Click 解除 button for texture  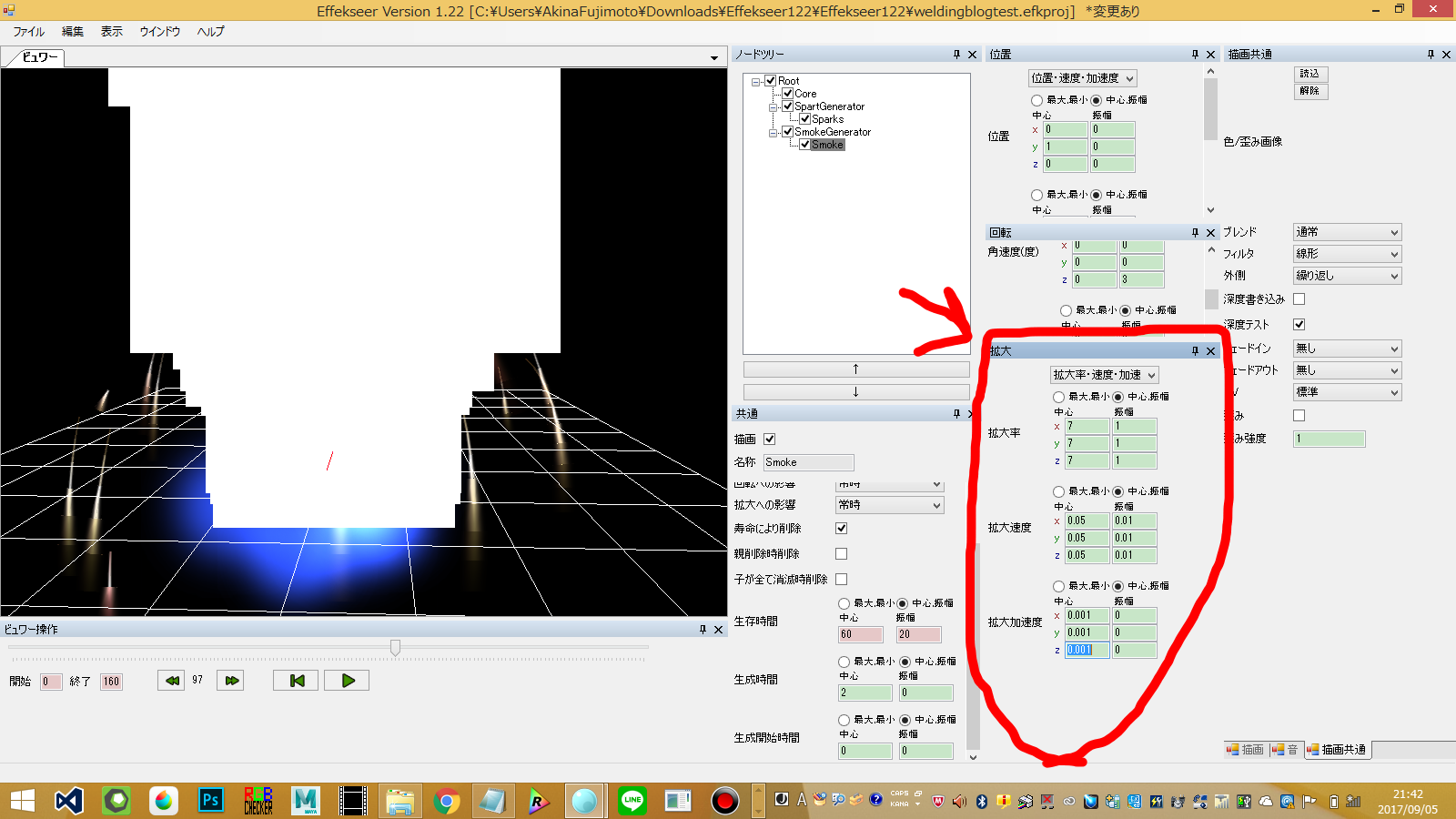coord(1310,91)
